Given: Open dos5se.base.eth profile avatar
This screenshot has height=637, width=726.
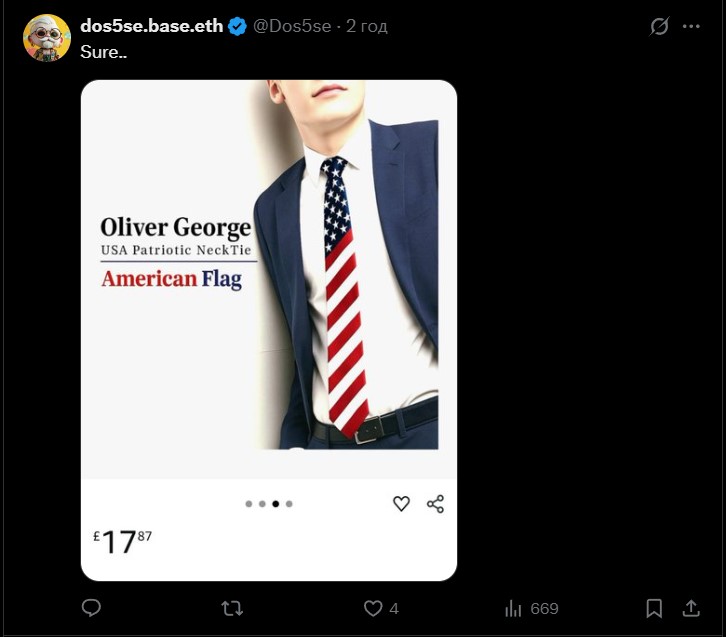Looking at the screenshot, I should point(47,39).
